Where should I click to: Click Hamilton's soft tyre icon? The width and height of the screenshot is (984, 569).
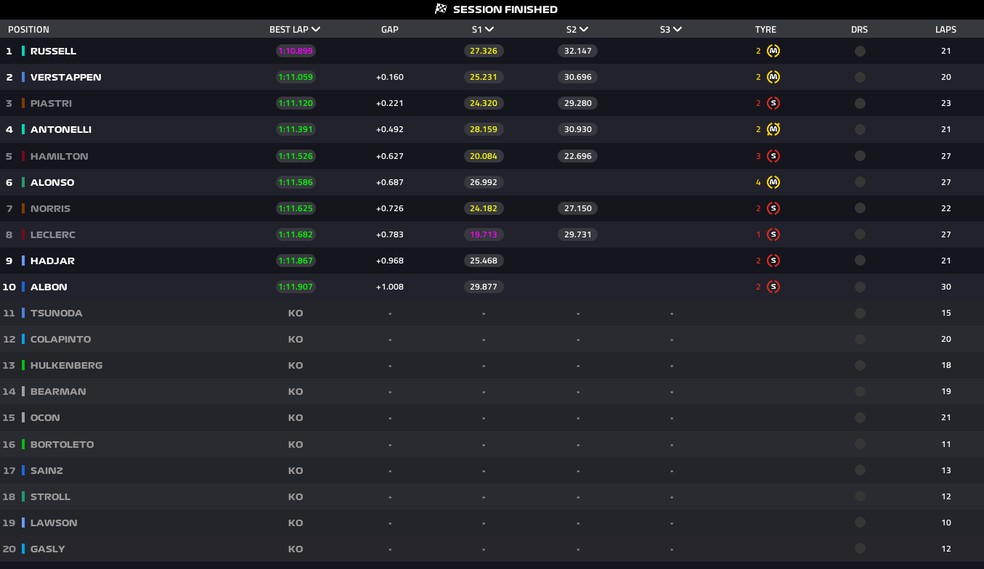pos(773,156)
